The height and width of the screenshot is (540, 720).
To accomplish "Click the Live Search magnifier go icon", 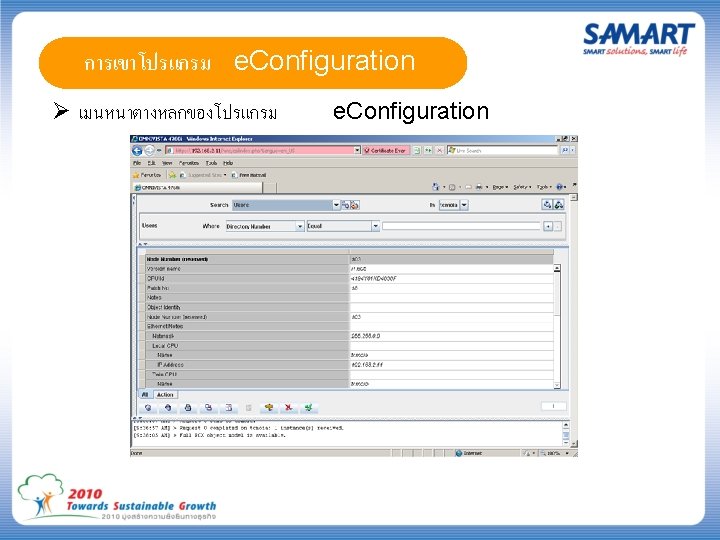I will click(x=565, y=150).
